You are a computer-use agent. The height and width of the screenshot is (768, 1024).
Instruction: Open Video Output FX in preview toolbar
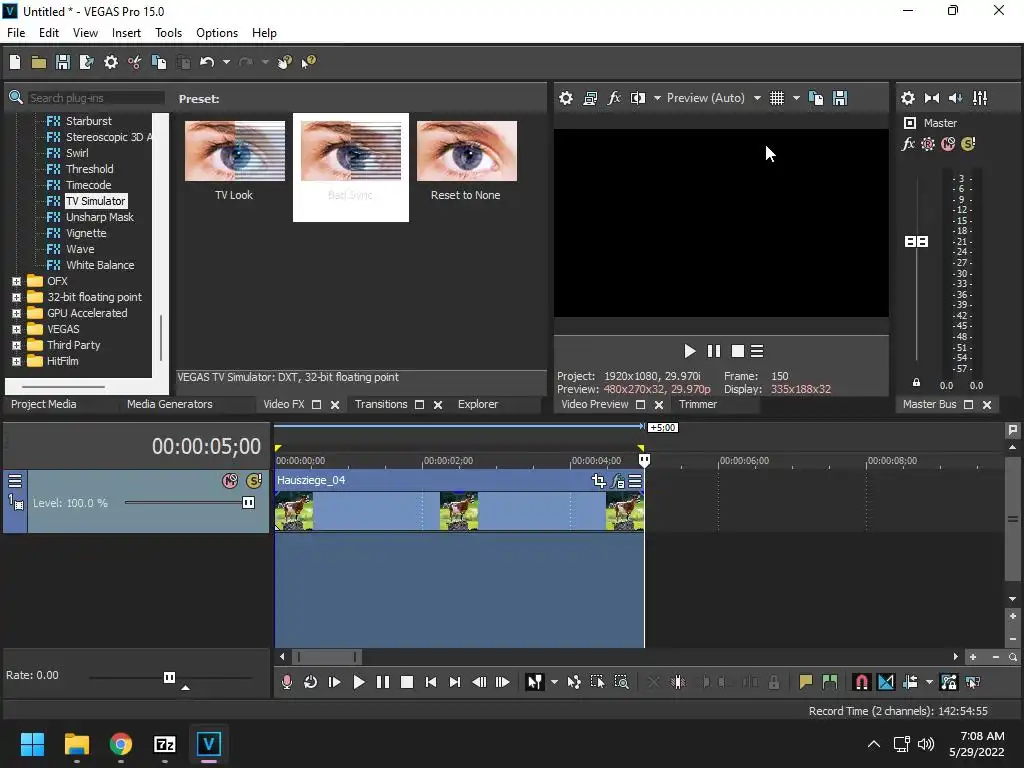tap(614, 98)
